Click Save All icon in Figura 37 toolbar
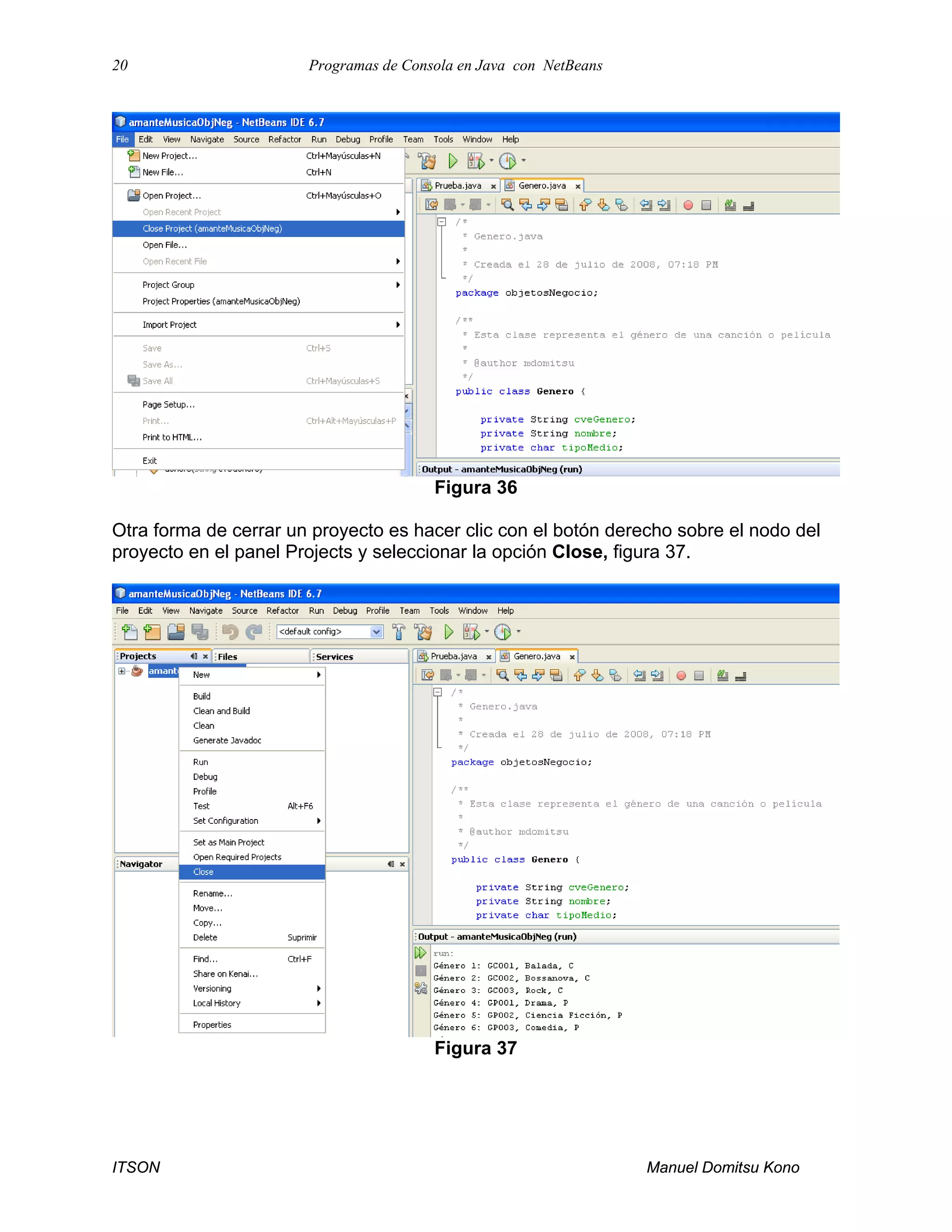This screenshot has width=952, height=1232. point(199,632)
